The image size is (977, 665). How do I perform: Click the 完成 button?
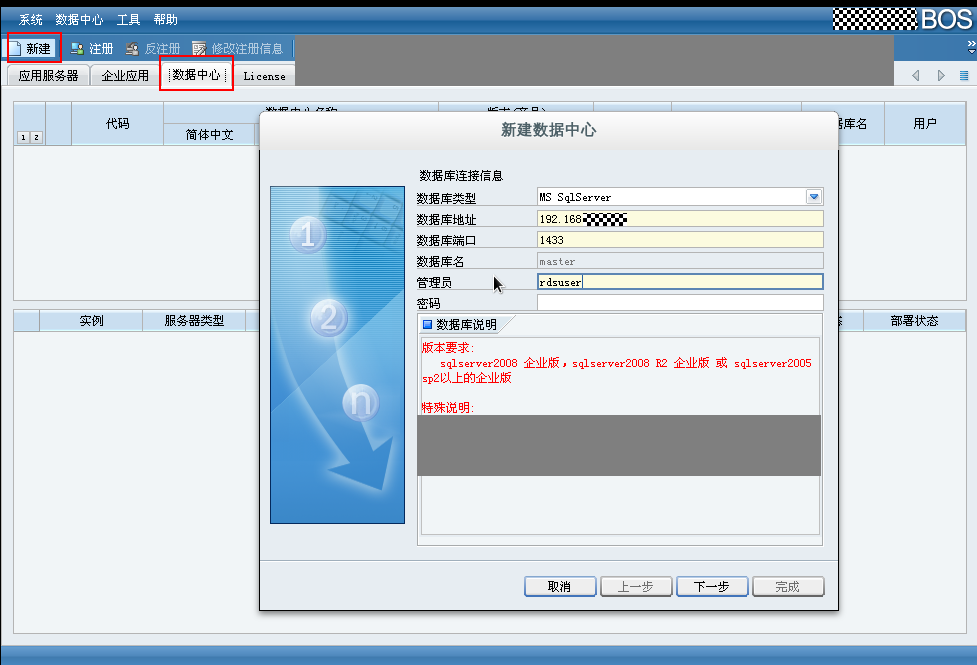click(x=788, y=586)
